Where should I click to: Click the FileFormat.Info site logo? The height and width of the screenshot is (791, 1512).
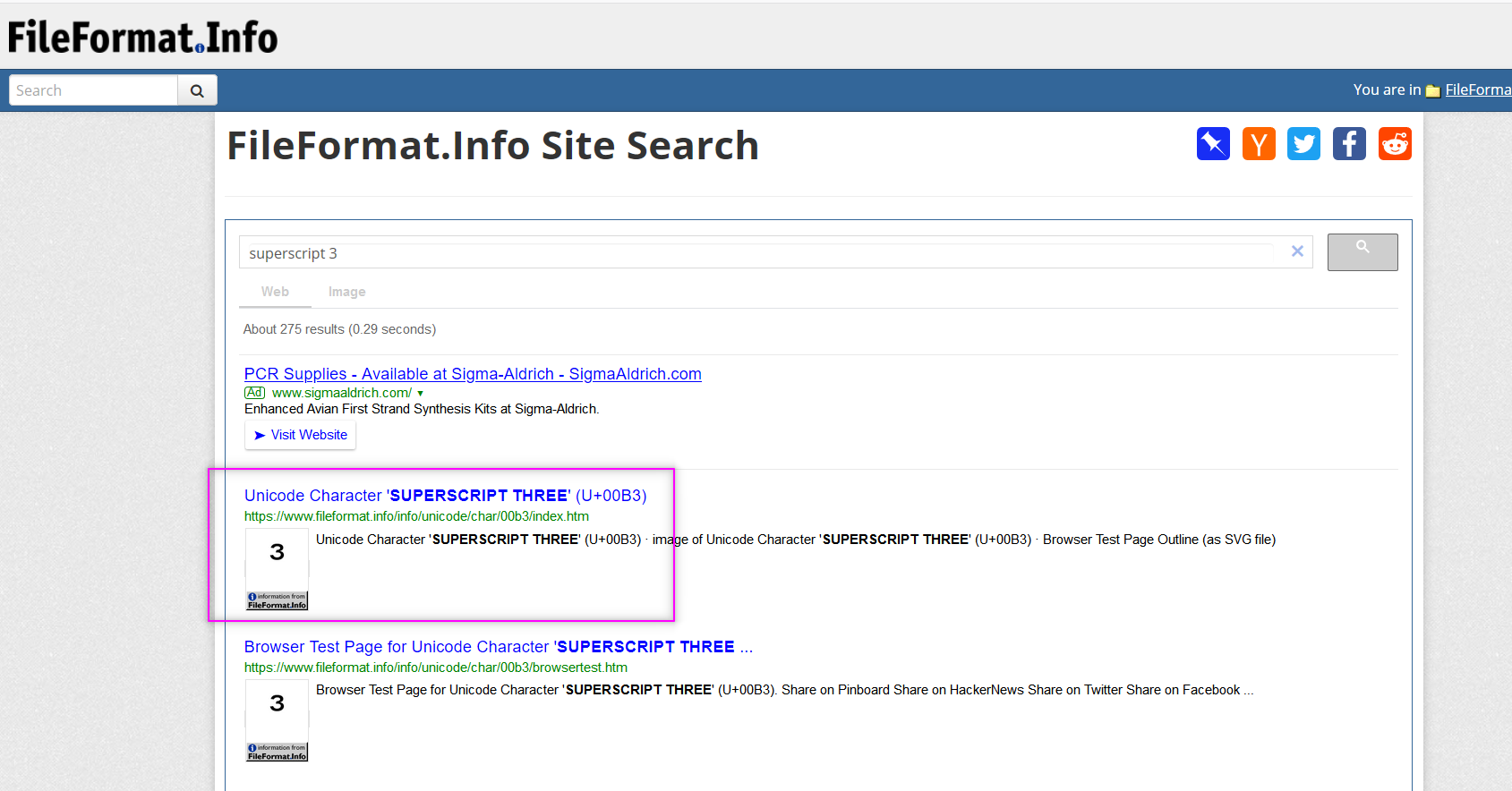click(143, 37)
